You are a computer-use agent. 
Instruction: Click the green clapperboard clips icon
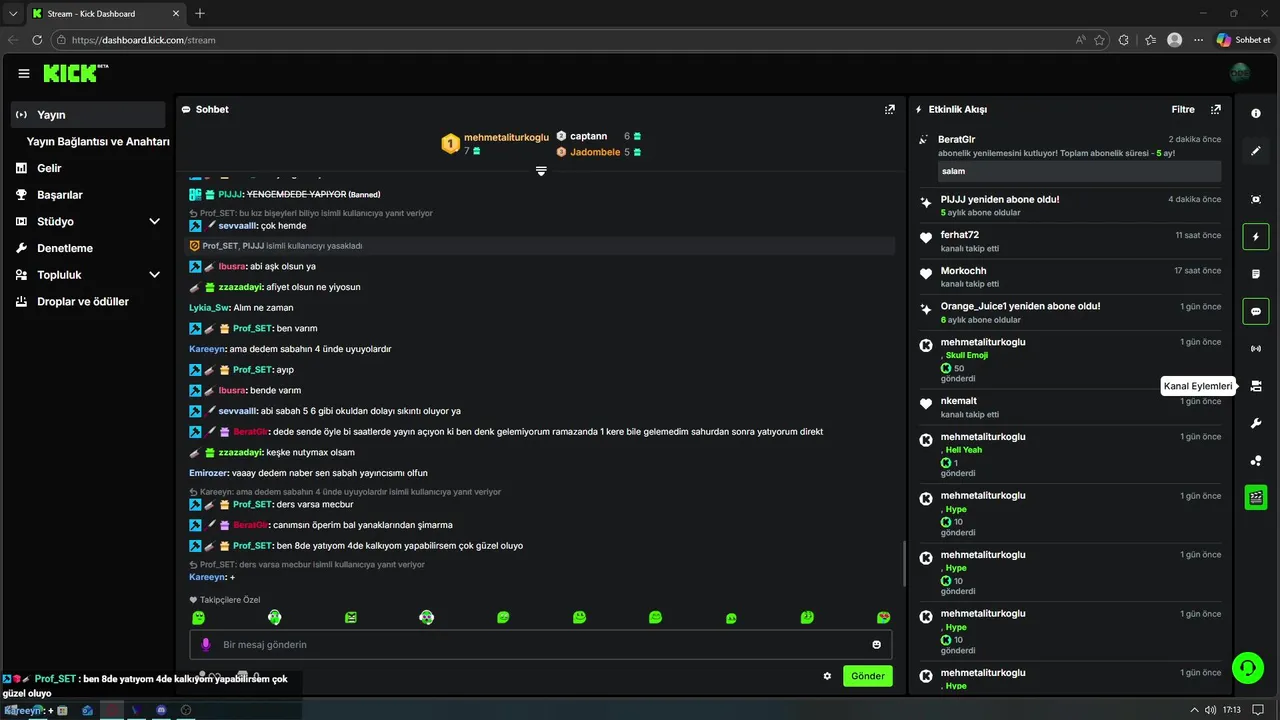(x=1256, y=497)
